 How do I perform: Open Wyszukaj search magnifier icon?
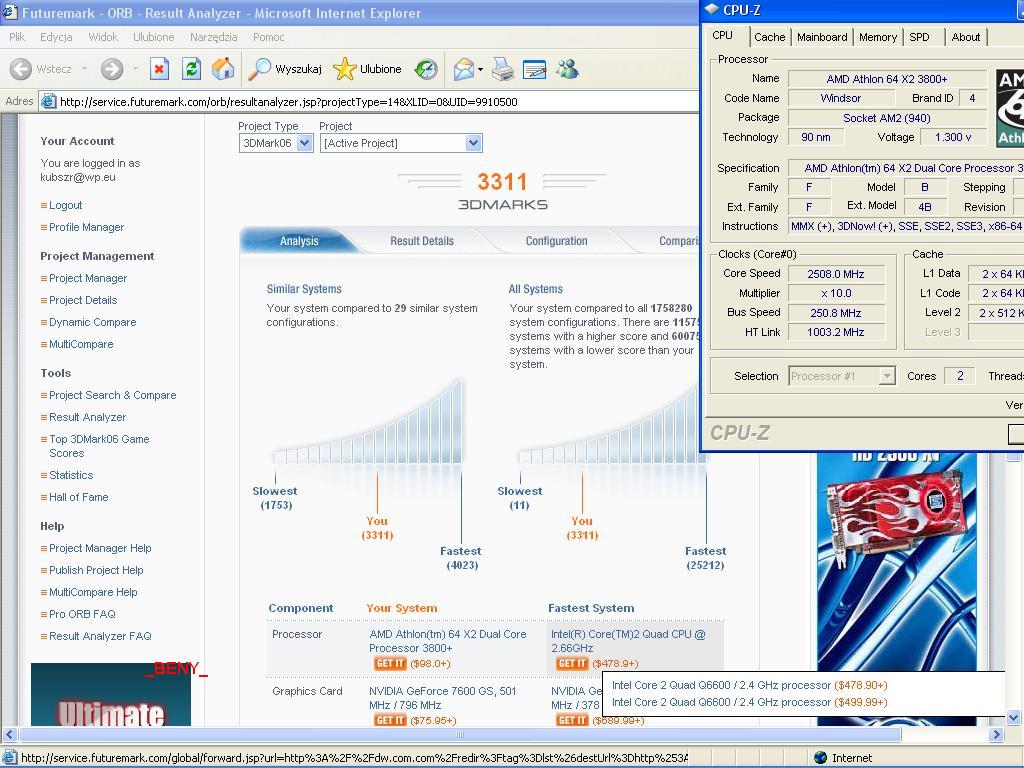(x=259, y=69)
